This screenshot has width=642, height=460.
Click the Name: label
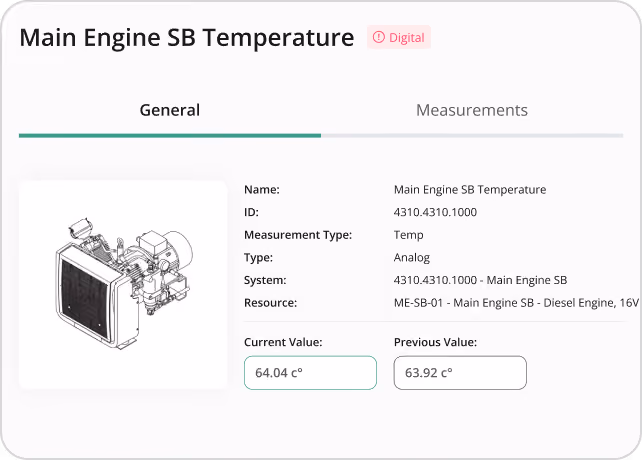coord(262,190)
